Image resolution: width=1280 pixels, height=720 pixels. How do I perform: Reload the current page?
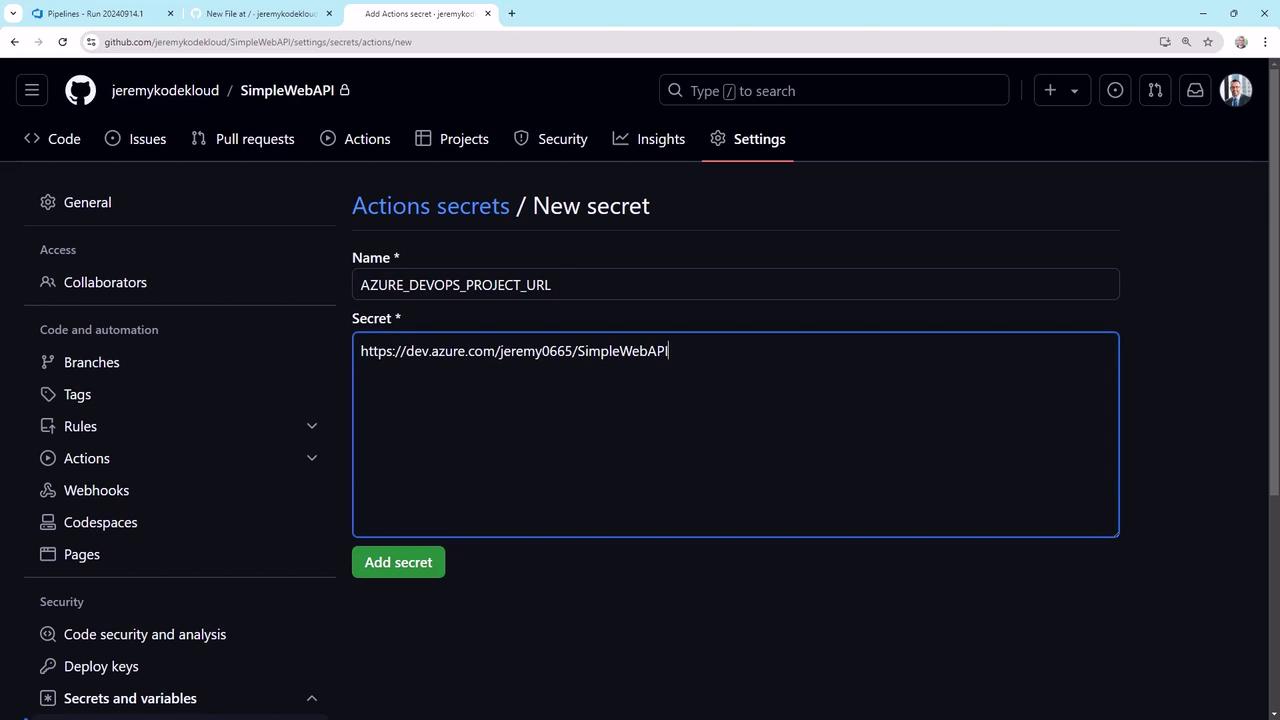(62, 42)
